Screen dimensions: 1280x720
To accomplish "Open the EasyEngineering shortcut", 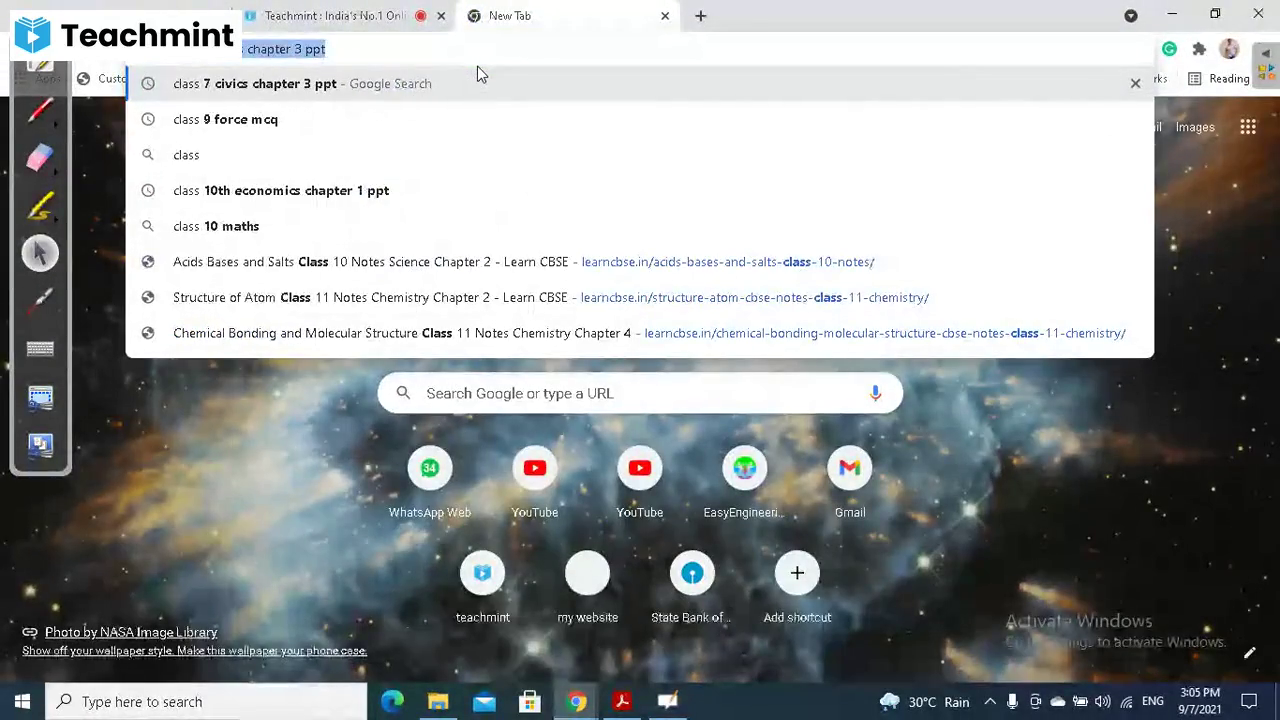I will [745, 484].
